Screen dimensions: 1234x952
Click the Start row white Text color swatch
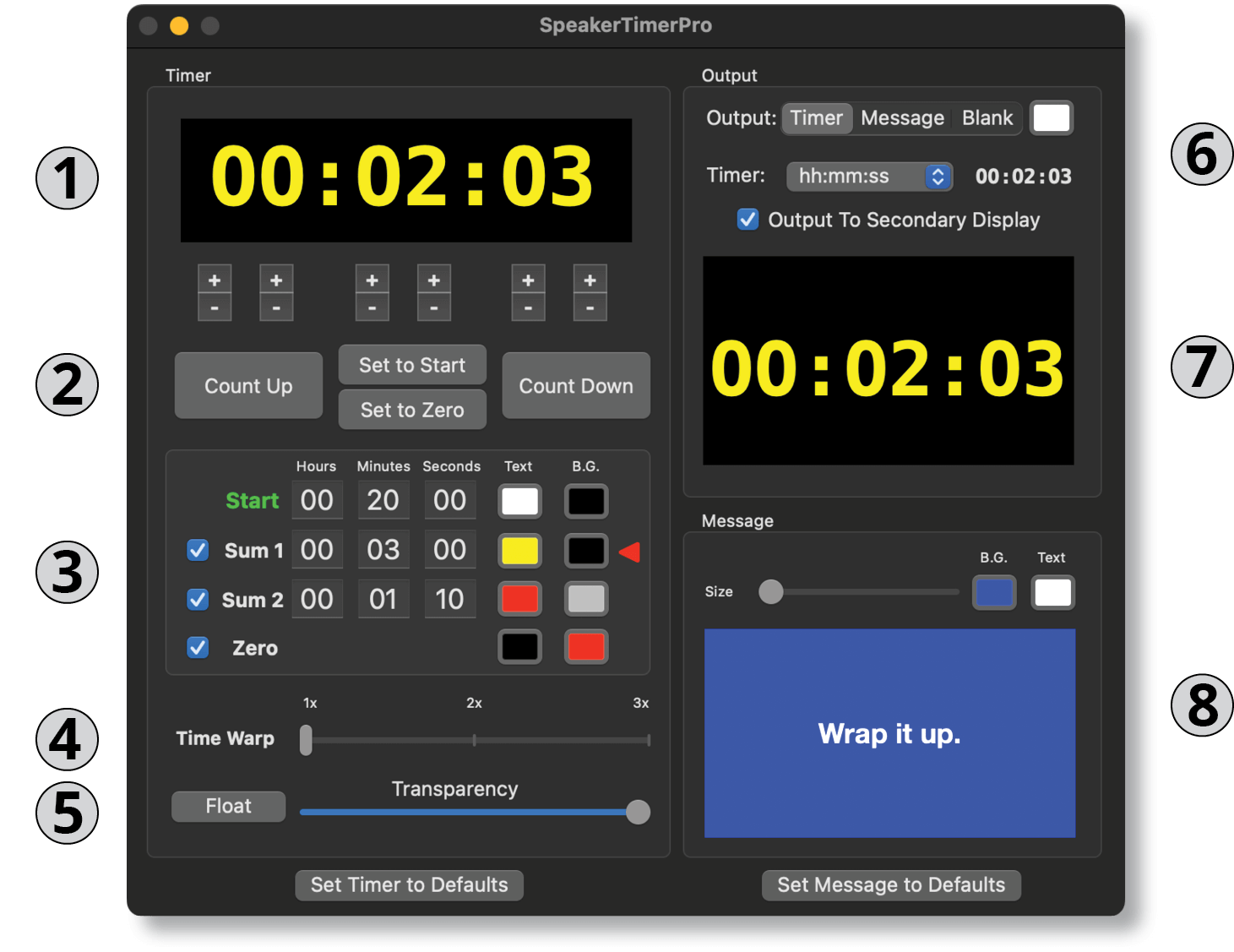(519, 501)
